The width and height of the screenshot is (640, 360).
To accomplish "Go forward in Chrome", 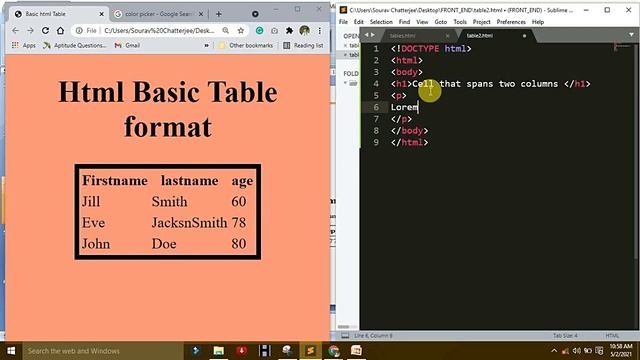I will [x=30, y=31].
